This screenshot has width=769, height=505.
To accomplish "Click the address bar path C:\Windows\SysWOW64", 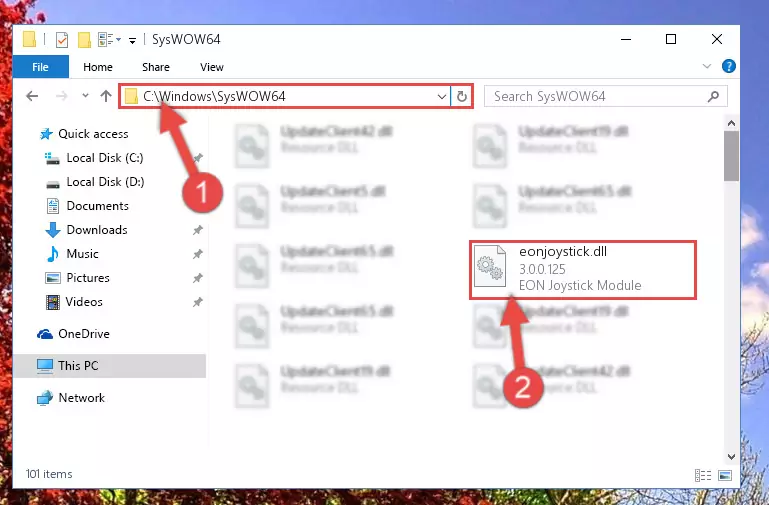I will [x=214, y=96].
